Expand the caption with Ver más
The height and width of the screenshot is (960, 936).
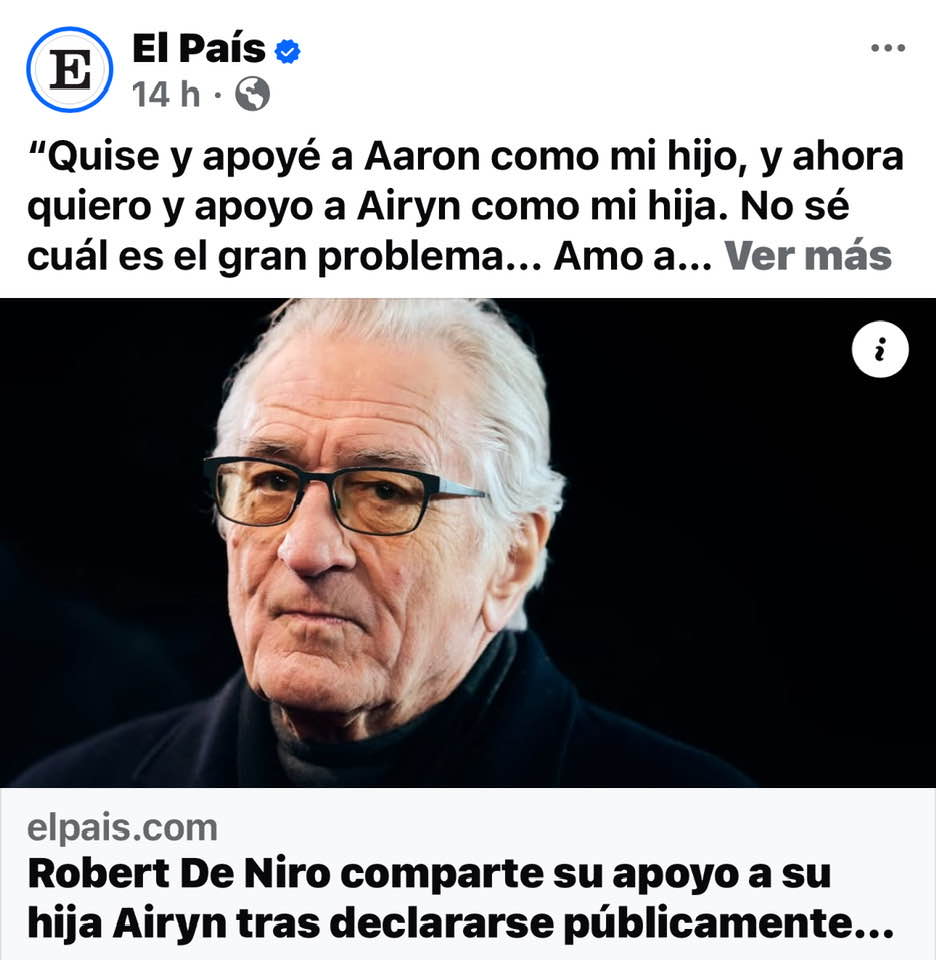(808, 256)
